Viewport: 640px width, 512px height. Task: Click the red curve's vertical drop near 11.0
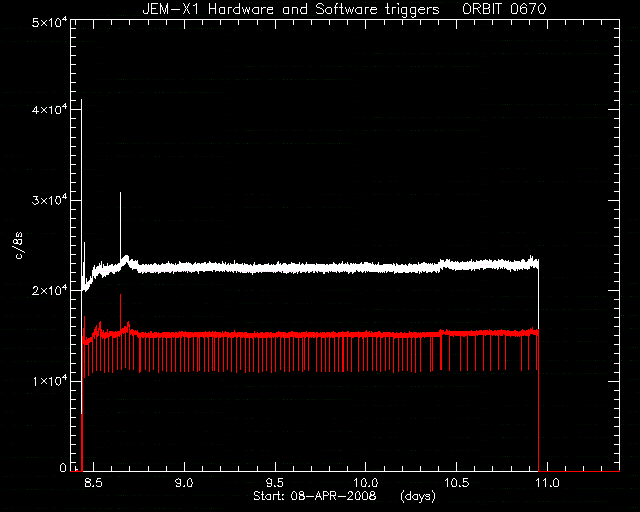(x=539, y=400)
